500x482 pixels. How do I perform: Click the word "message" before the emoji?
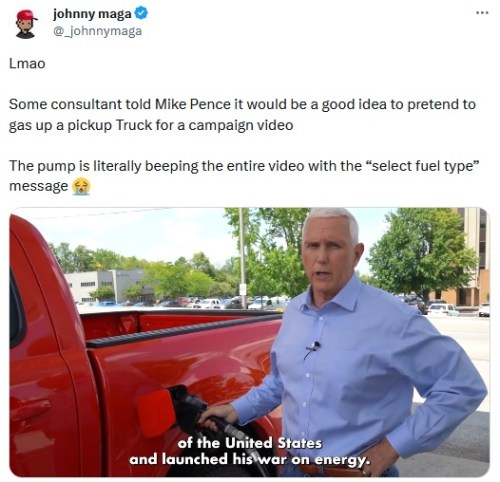coord(38,186)
